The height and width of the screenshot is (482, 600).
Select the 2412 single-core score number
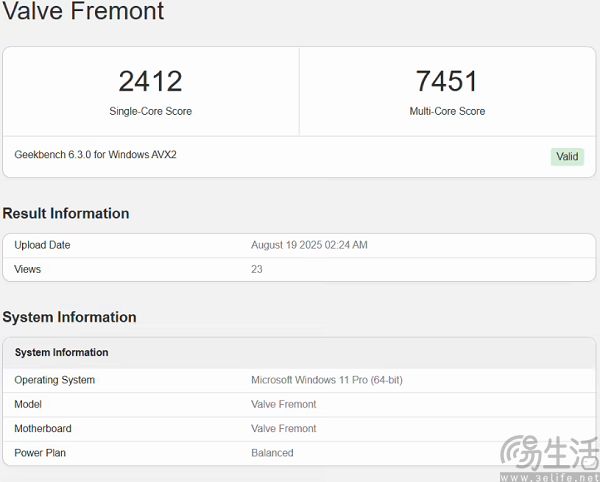150,81
